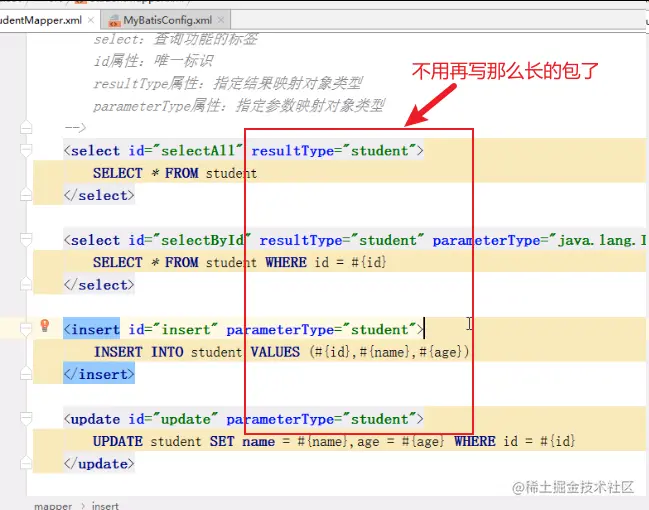The height and width of the screenshot is (510, 649).
Task: Click "WHERE id = #{id}" in the selectById query
Action: point(326,262)
